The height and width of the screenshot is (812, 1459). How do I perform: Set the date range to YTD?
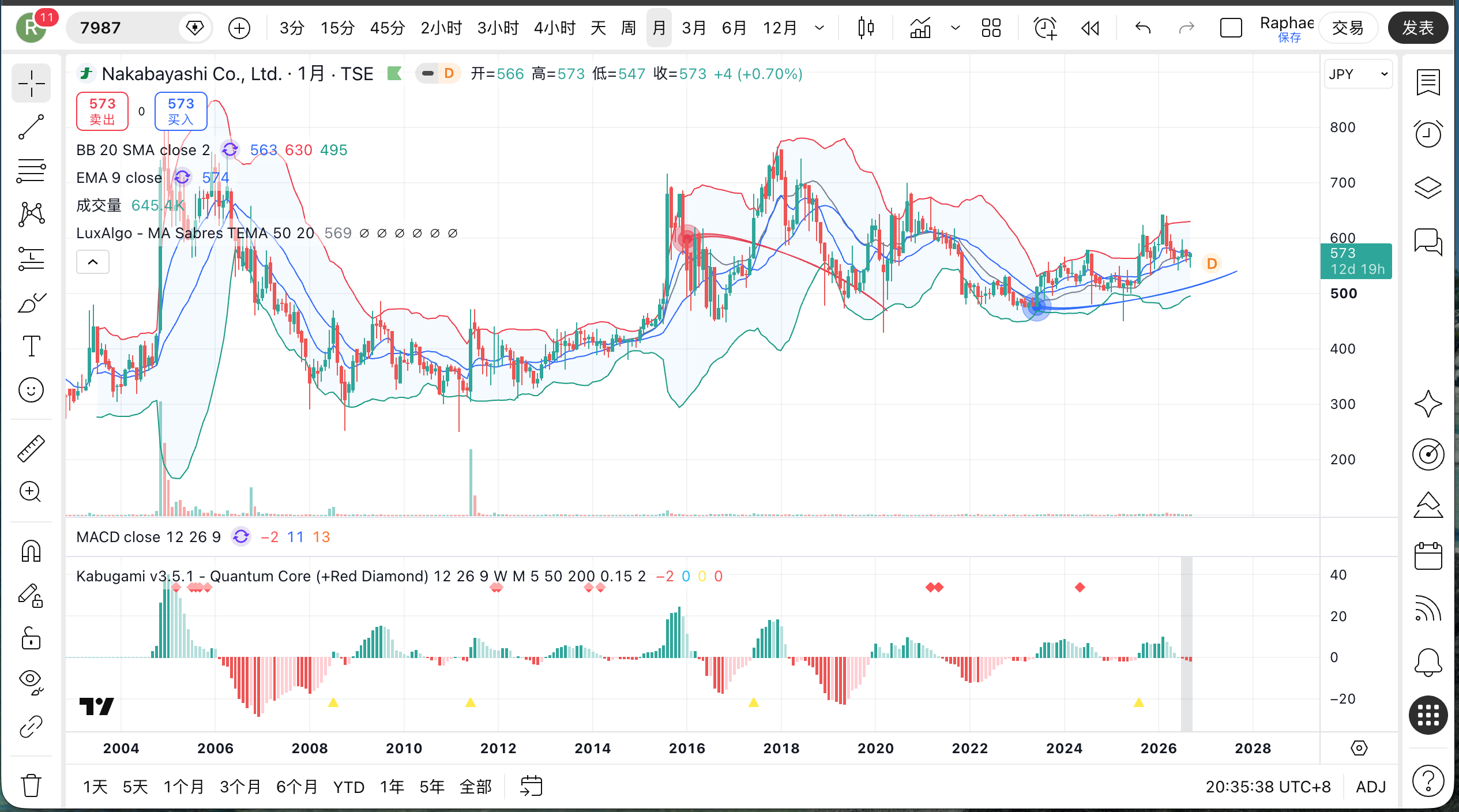click(x=349, y=787)
